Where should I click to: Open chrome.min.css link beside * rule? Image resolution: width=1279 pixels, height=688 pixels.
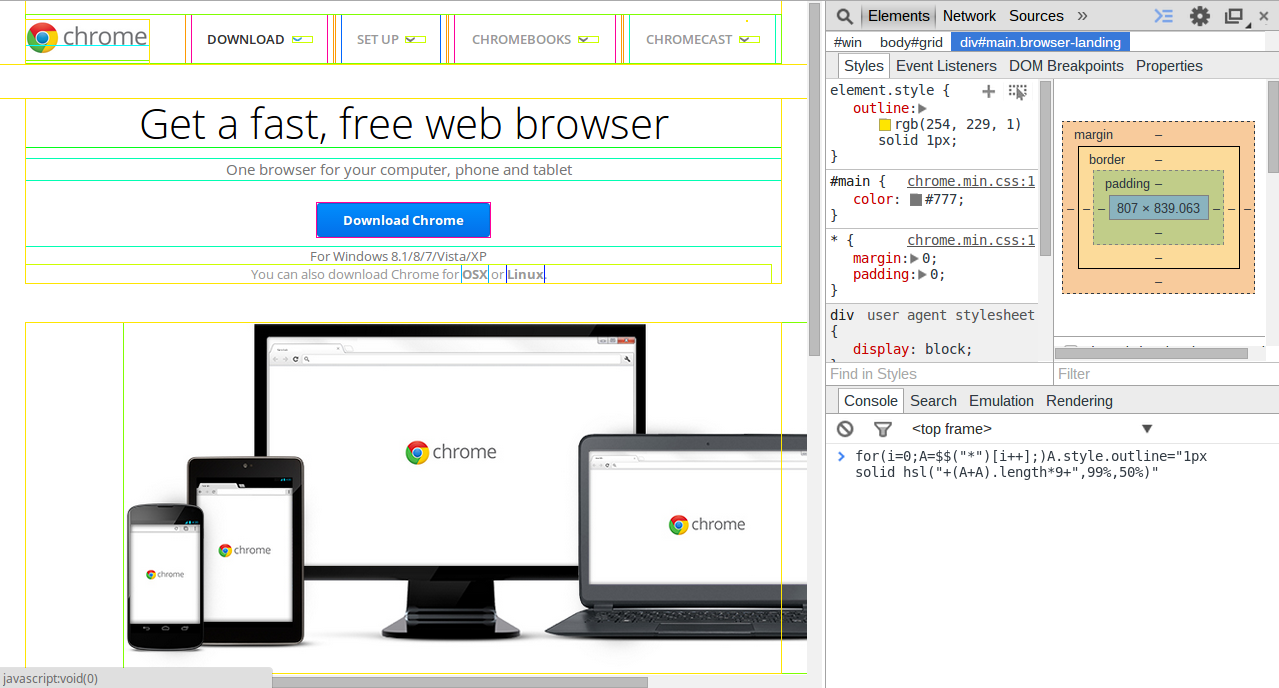(971, 240)
